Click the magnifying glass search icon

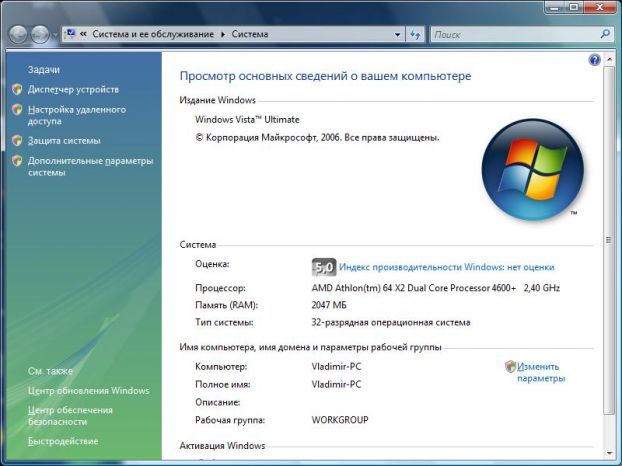(605, 34)
